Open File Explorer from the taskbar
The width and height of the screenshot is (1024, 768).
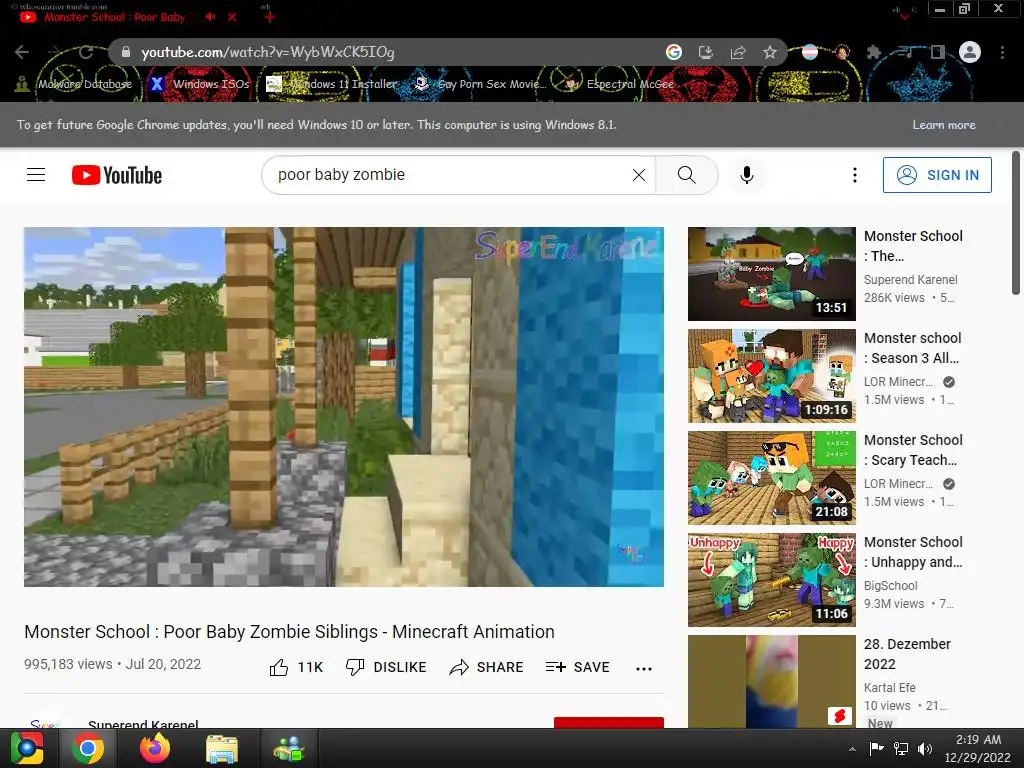(222, 748)
